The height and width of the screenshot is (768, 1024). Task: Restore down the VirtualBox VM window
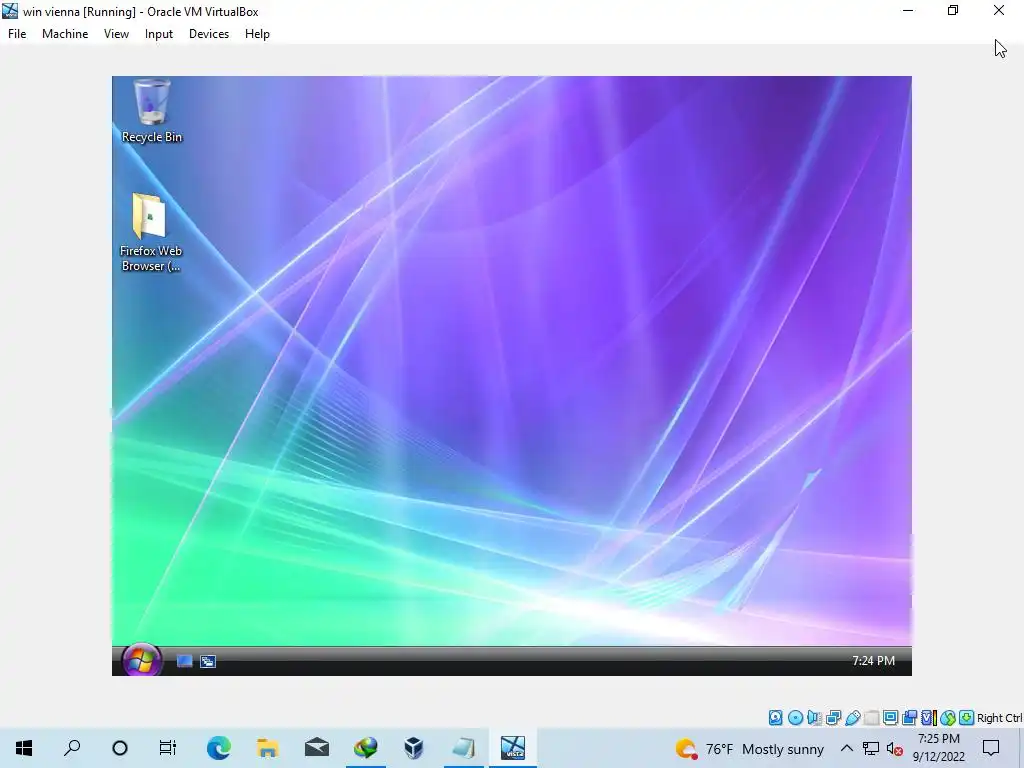(953, 10)
